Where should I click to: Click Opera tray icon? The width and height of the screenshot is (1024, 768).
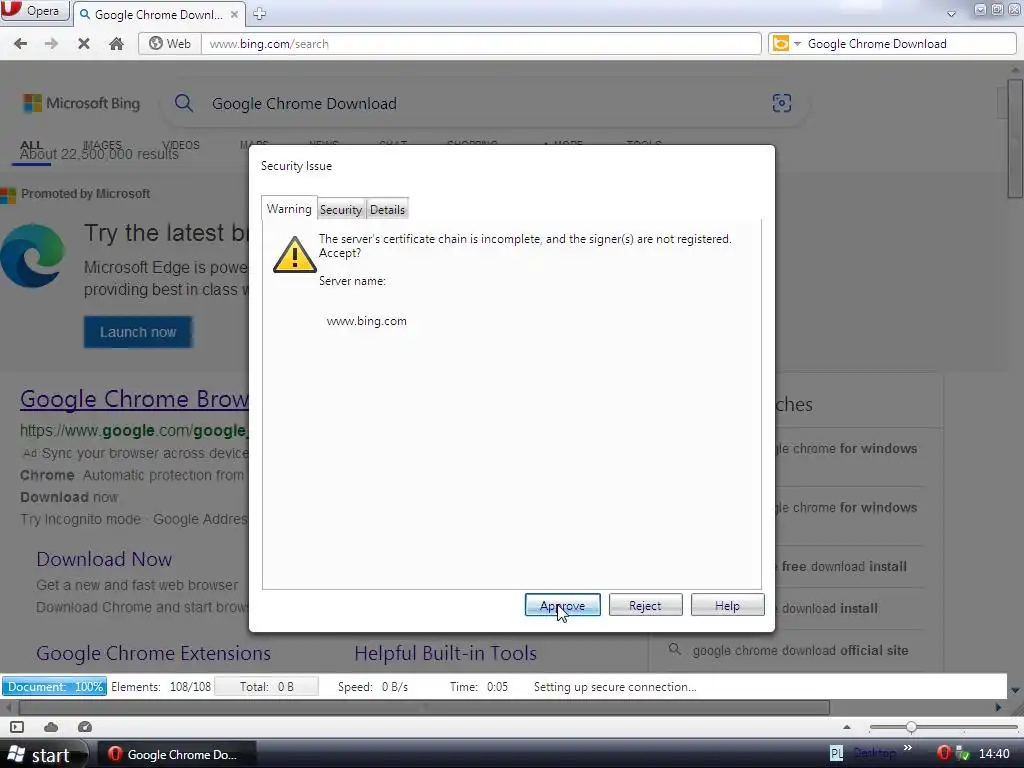click(x=944, y=754)
